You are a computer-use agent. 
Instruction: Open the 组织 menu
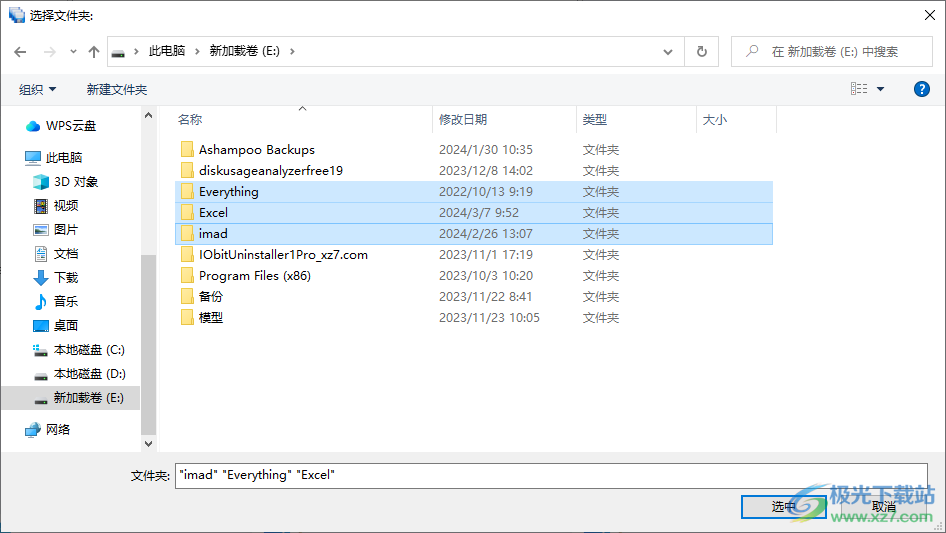(37, 89)
